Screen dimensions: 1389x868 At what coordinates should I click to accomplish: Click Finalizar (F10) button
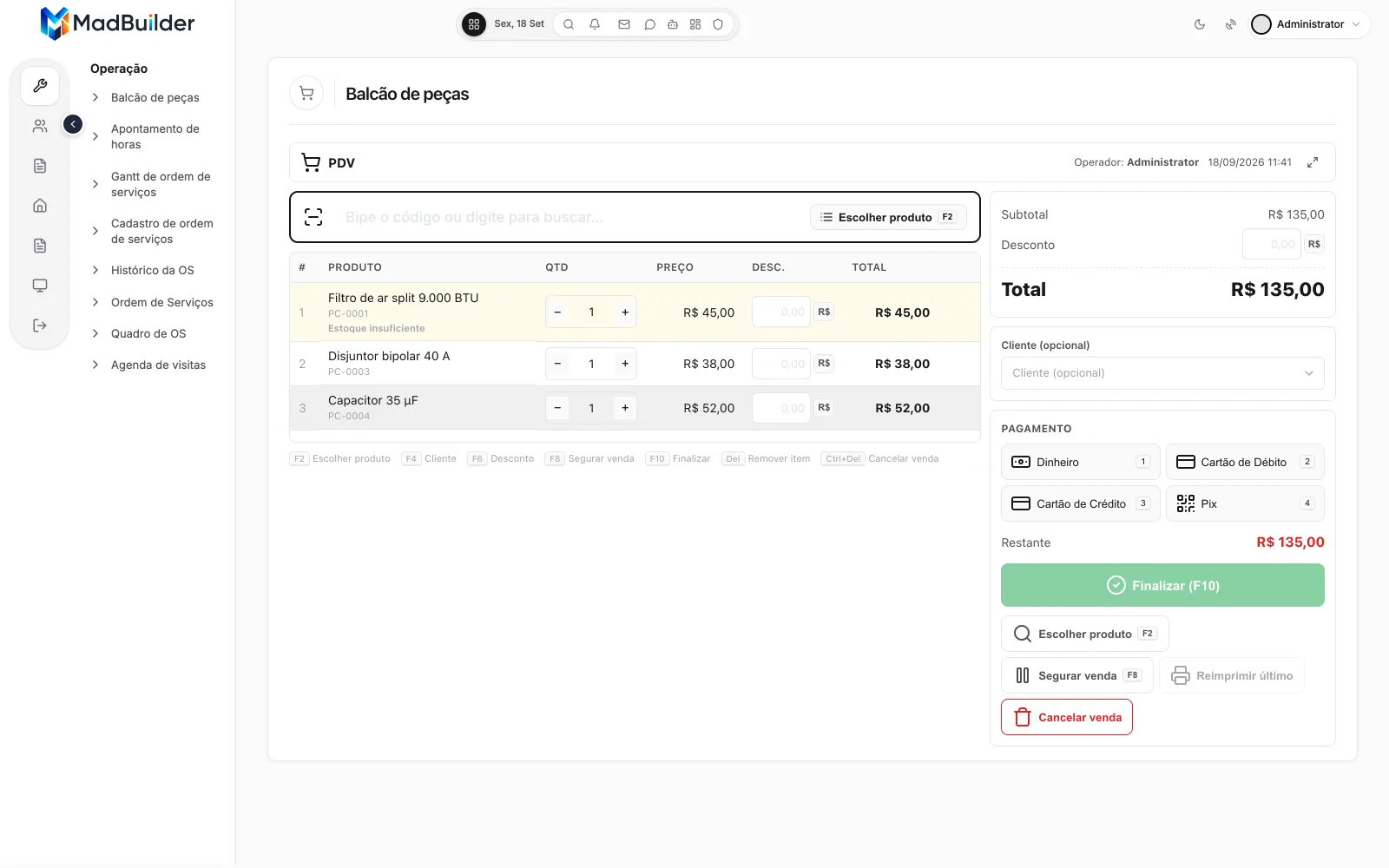point(1162,585)
